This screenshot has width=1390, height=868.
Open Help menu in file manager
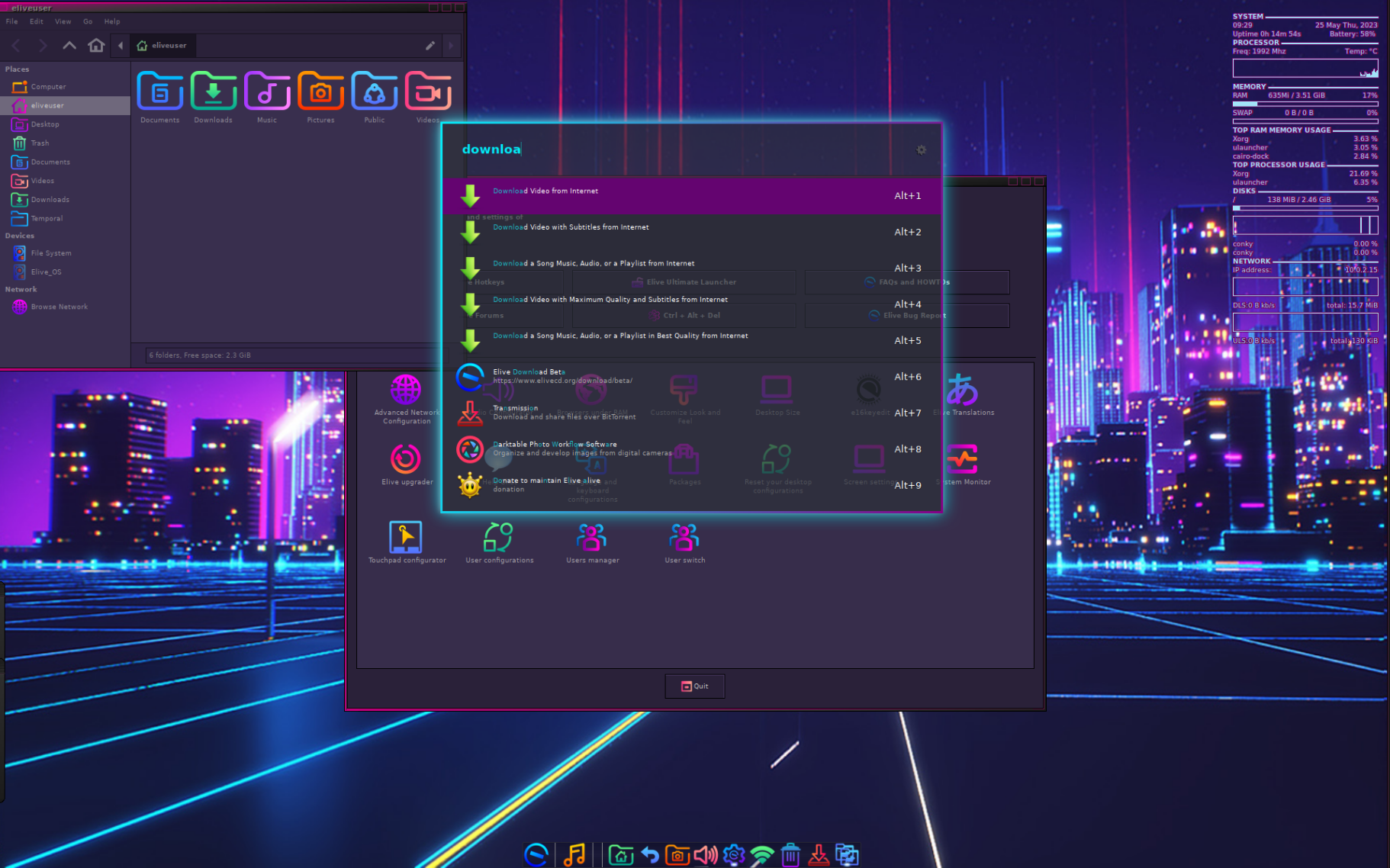coord(112,21)
